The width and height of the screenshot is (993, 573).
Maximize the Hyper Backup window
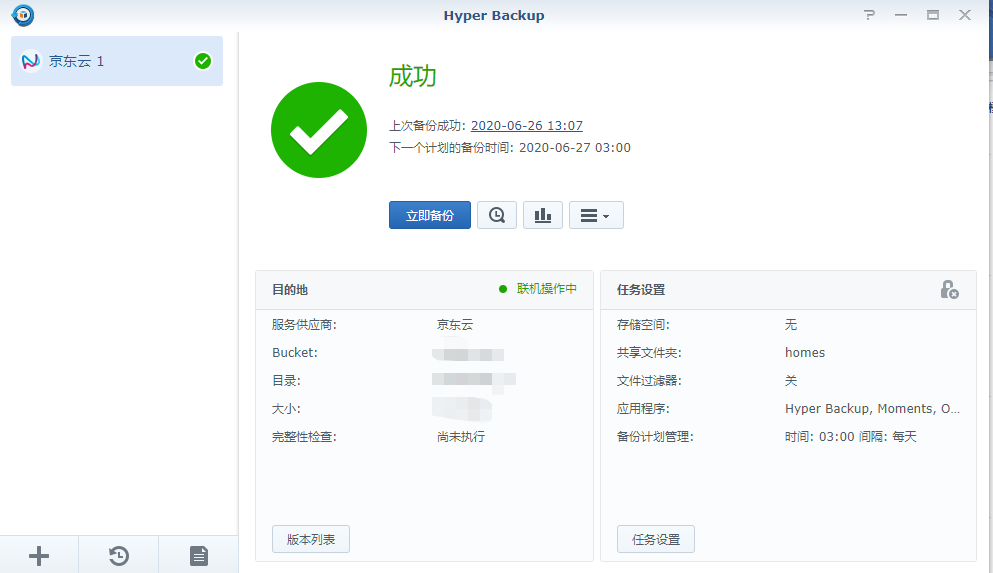[x=933, y=15]
